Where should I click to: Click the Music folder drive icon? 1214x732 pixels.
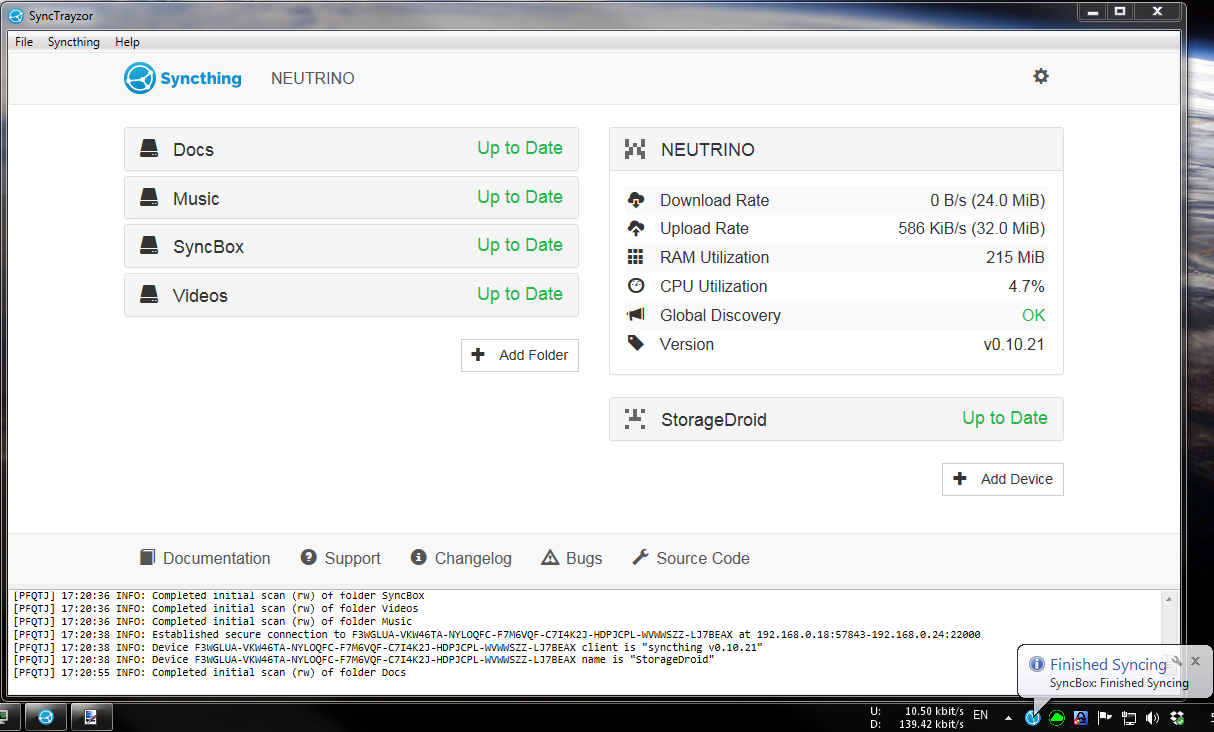click(149, 198)
